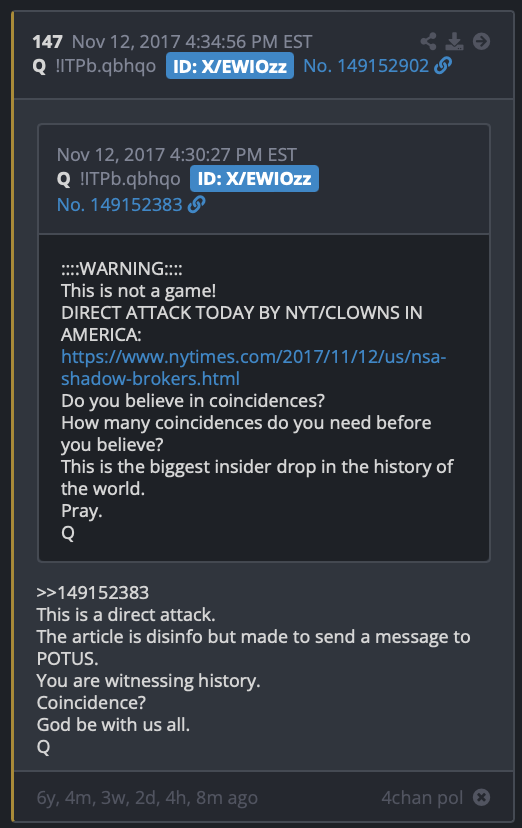Click the chain link icon beside No. 149152902

443,65
